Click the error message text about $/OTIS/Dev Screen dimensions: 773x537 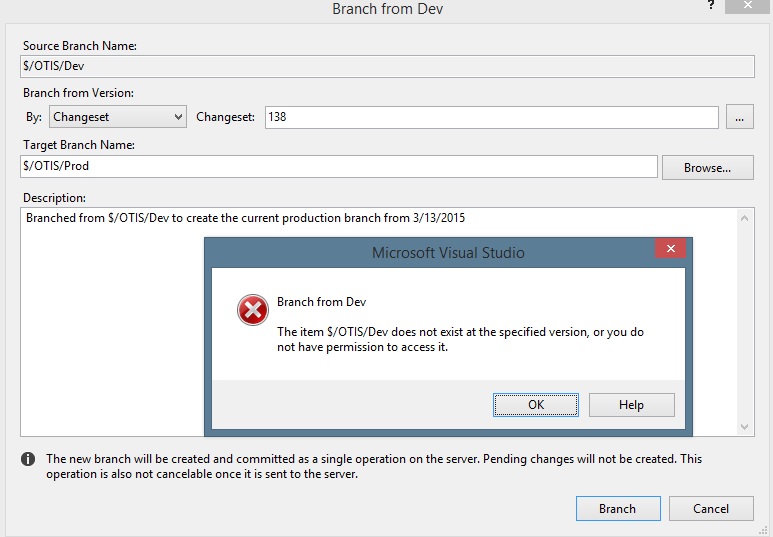(460, 339)
